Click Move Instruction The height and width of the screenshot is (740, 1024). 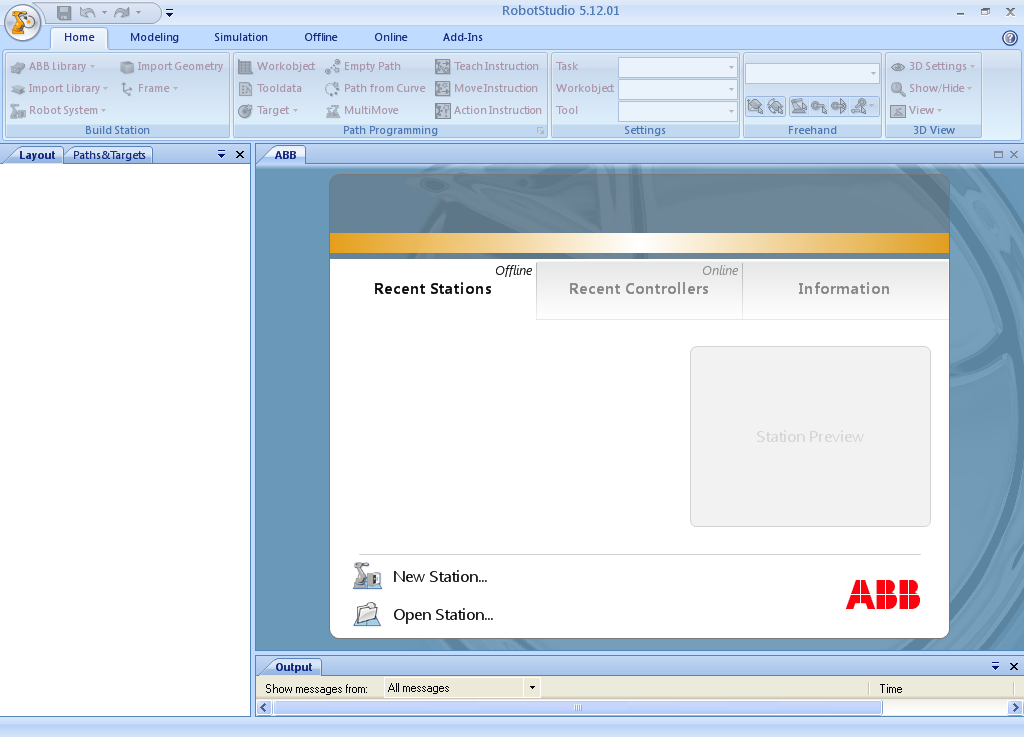487,88
